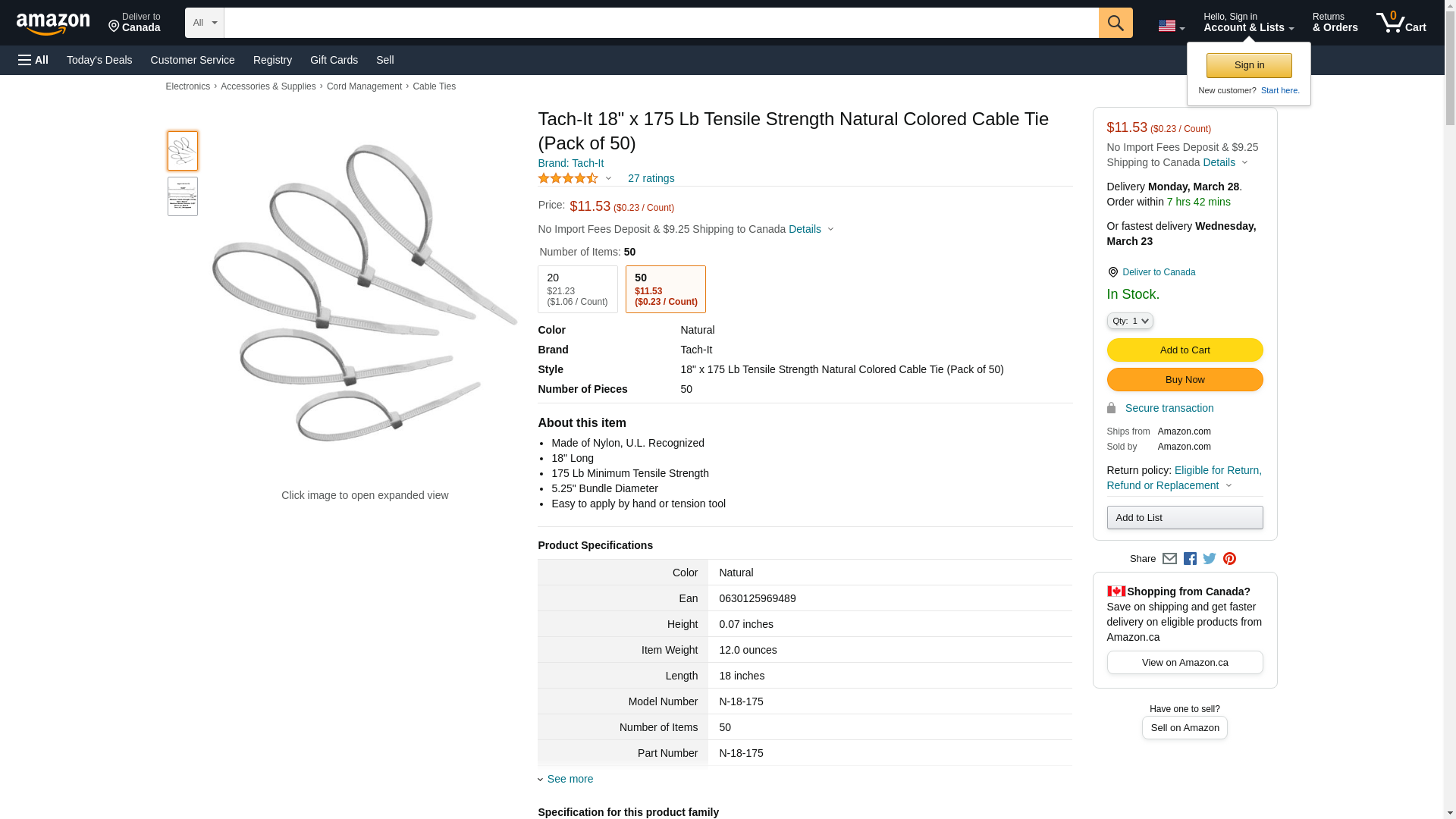Add the item to cart
The width and height of the screenshot is (1456, 819).
click(x=1185, y=350)
